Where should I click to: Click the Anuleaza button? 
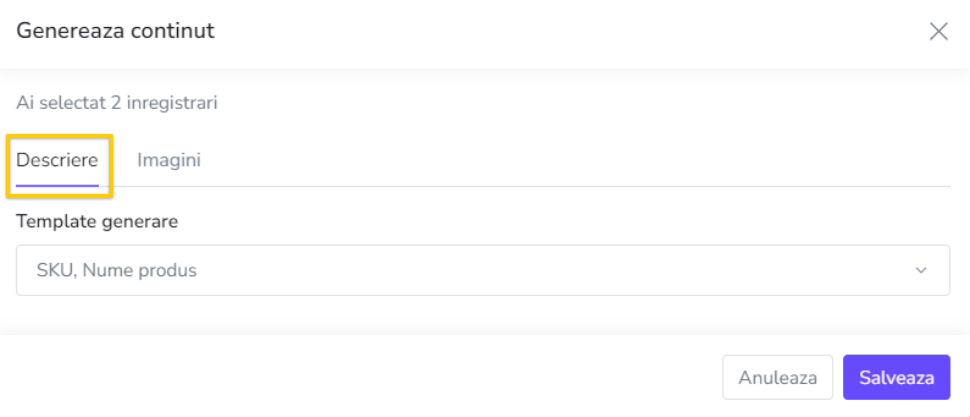point(778,377)
